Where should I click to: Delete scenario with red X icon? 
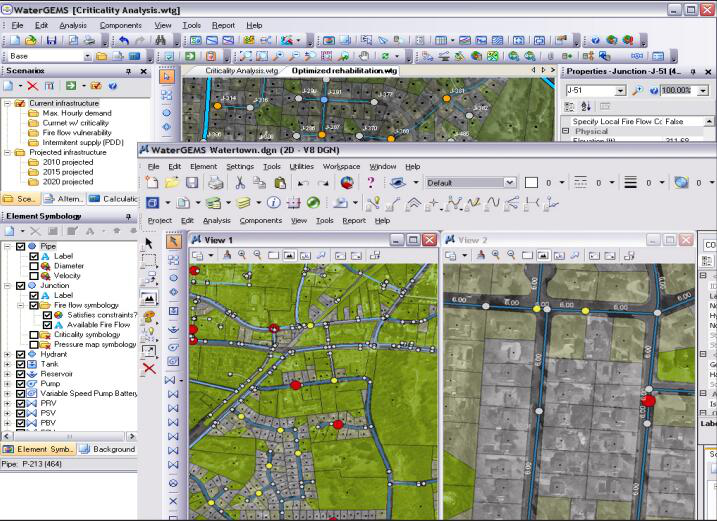pos(32,86)
